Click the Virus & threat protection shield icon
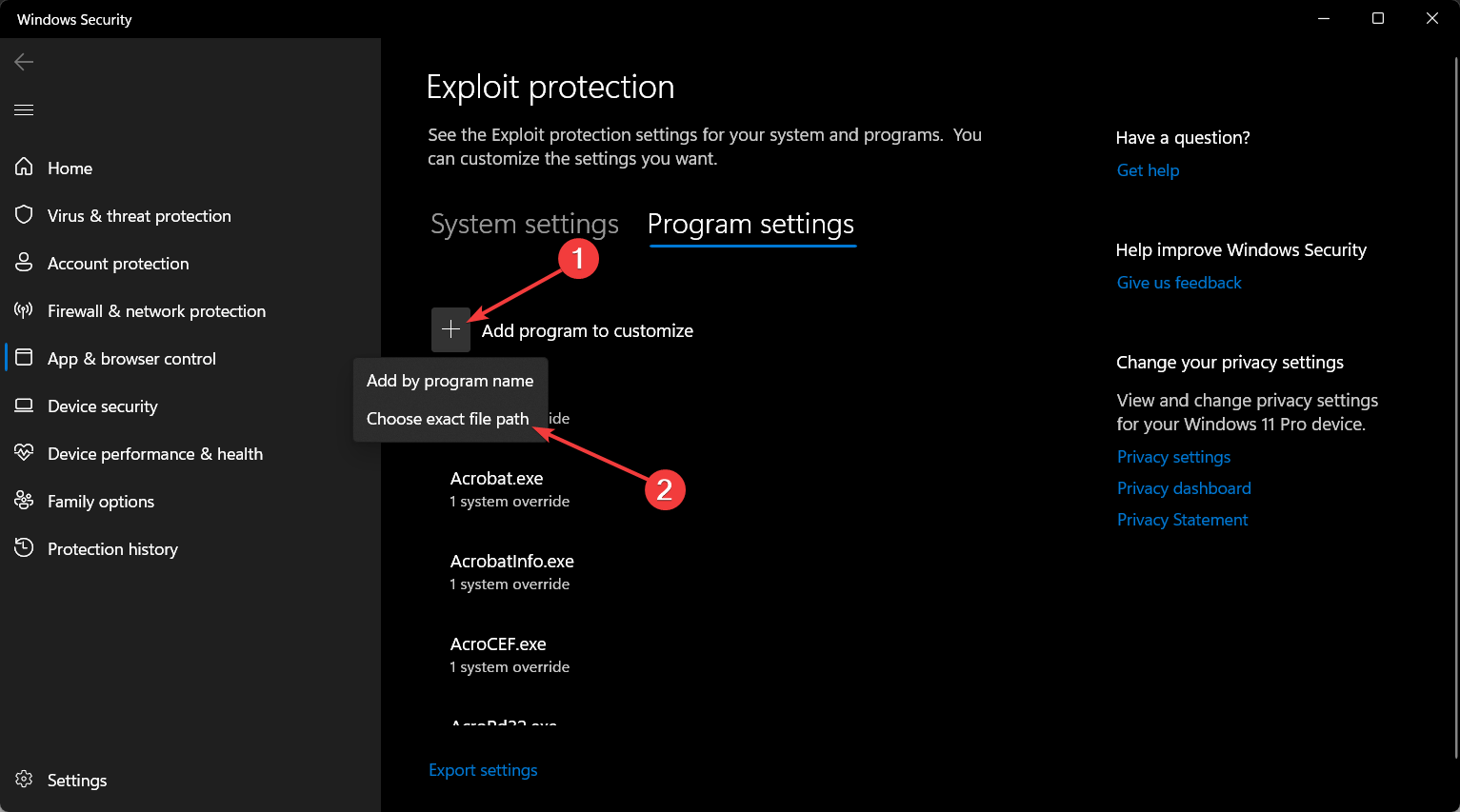The height and width of the screenshot is (812, 1460). pyautogui.click(x=24, y=215)
